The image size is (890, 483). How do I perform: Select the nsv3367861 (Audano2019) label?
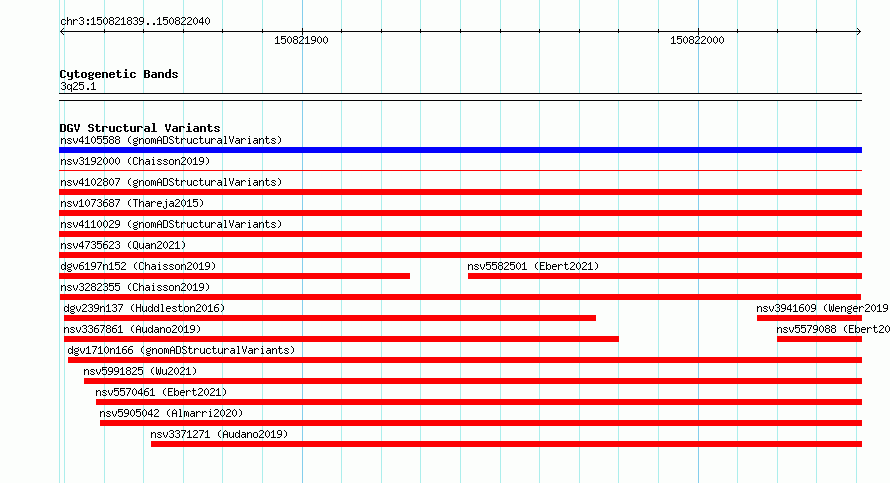coord(132,329)
